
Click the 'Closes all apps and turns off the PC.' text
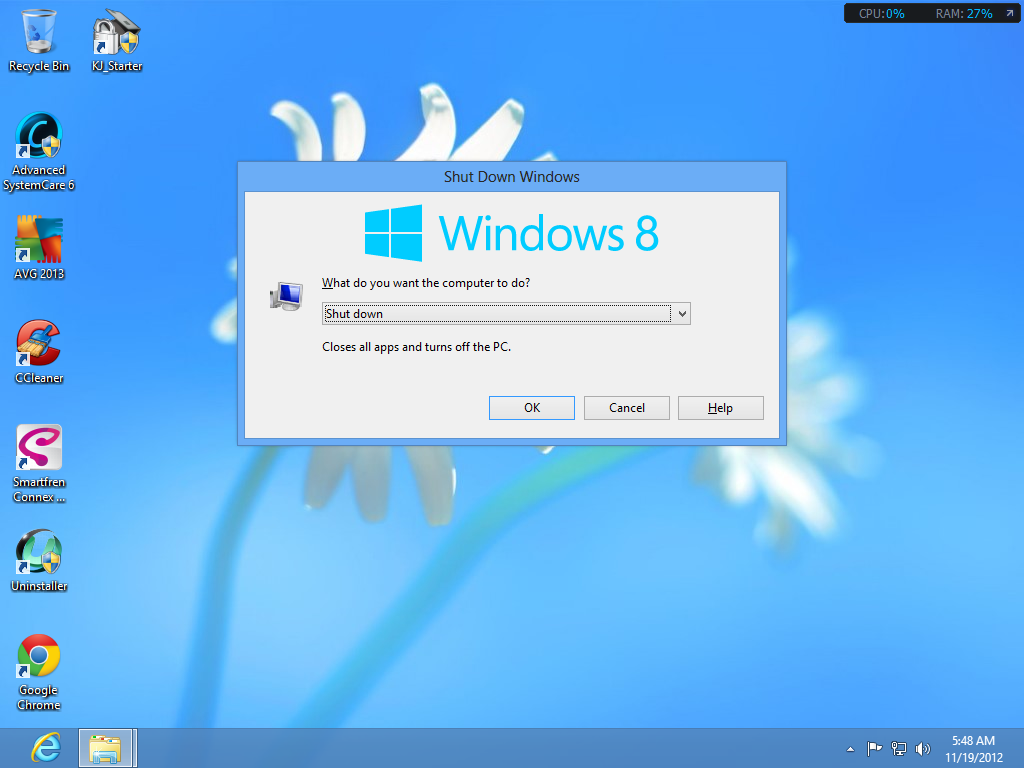pyautogui.click(x=416, y=347)
